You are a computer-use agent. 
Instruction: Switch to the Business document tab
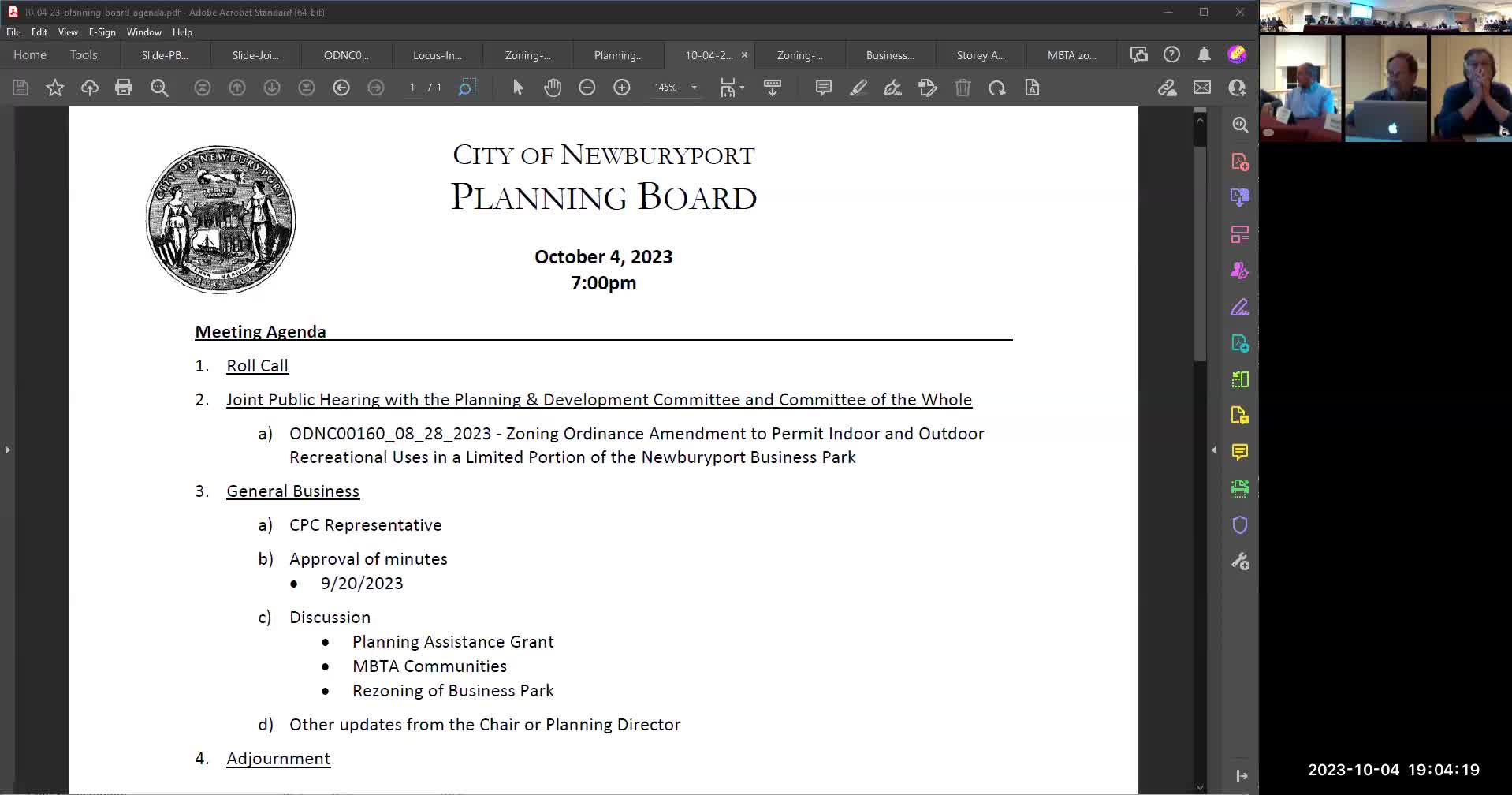890,55
